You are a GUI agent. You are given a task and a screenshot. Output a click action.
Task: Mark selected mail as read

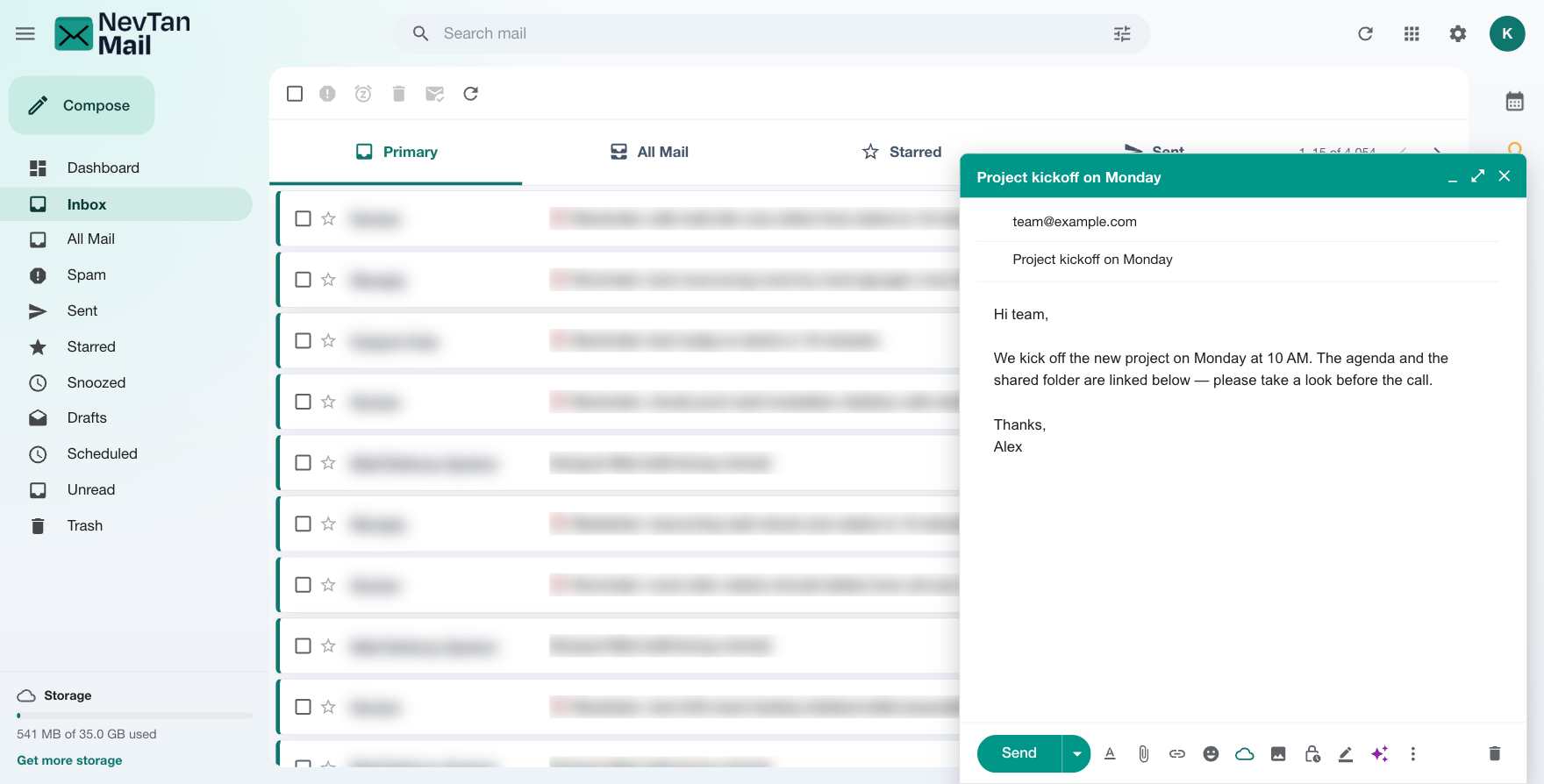click(x=434, y=94)
